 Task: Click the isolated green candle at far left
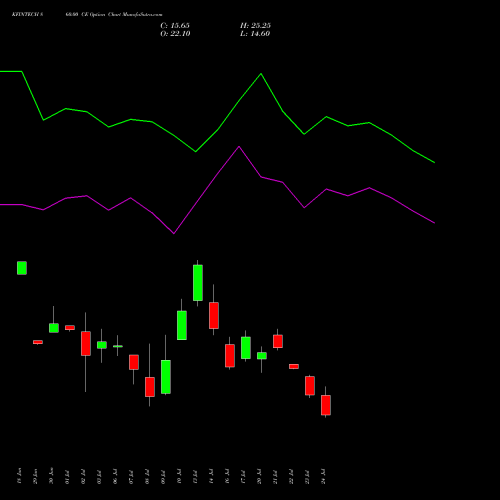tap(22, 268)
